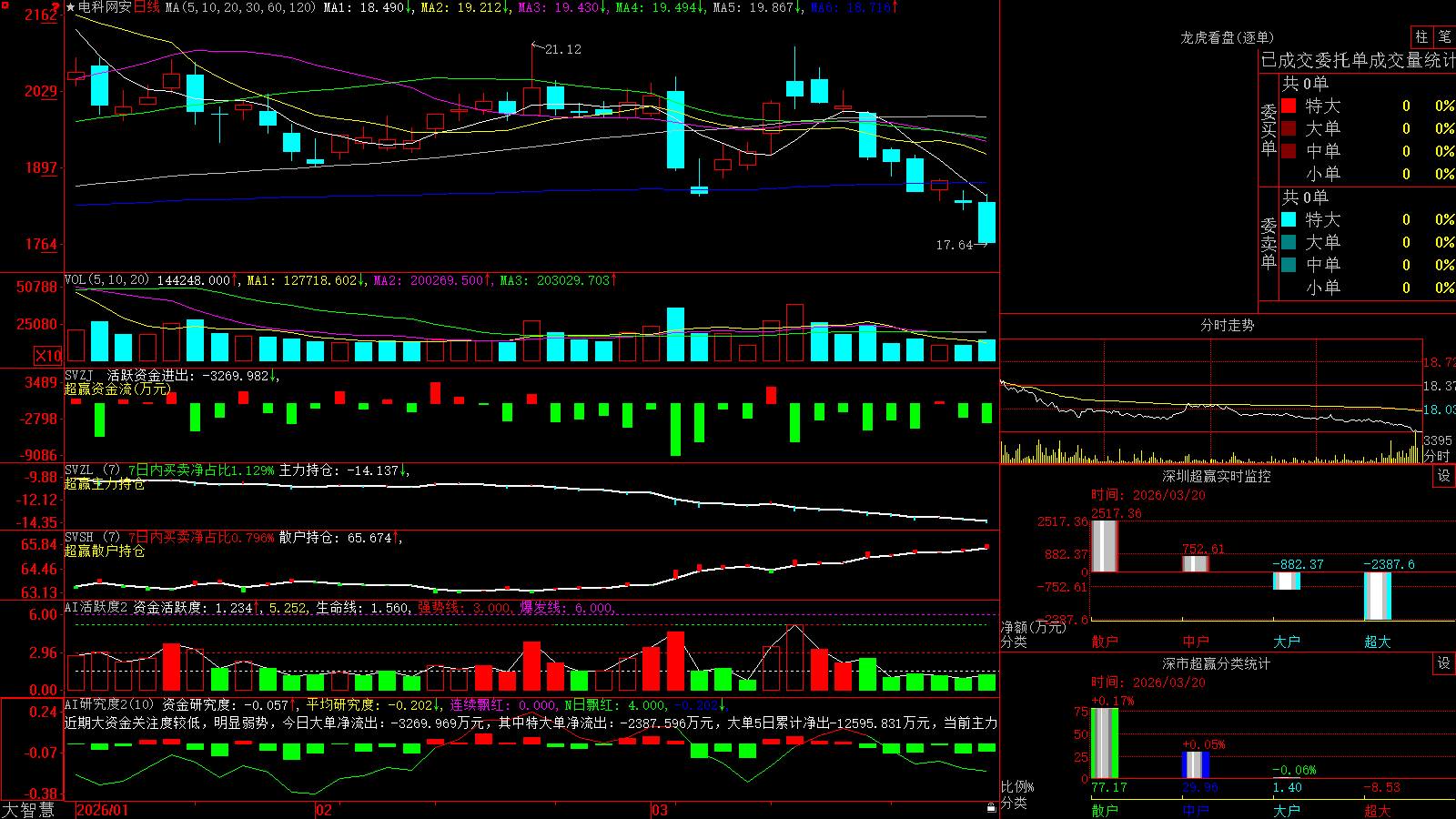This screenshot has height=819, width=1456.
Task: Click the 超赢主力持仓 label
Action: click(x=105, y=483)
